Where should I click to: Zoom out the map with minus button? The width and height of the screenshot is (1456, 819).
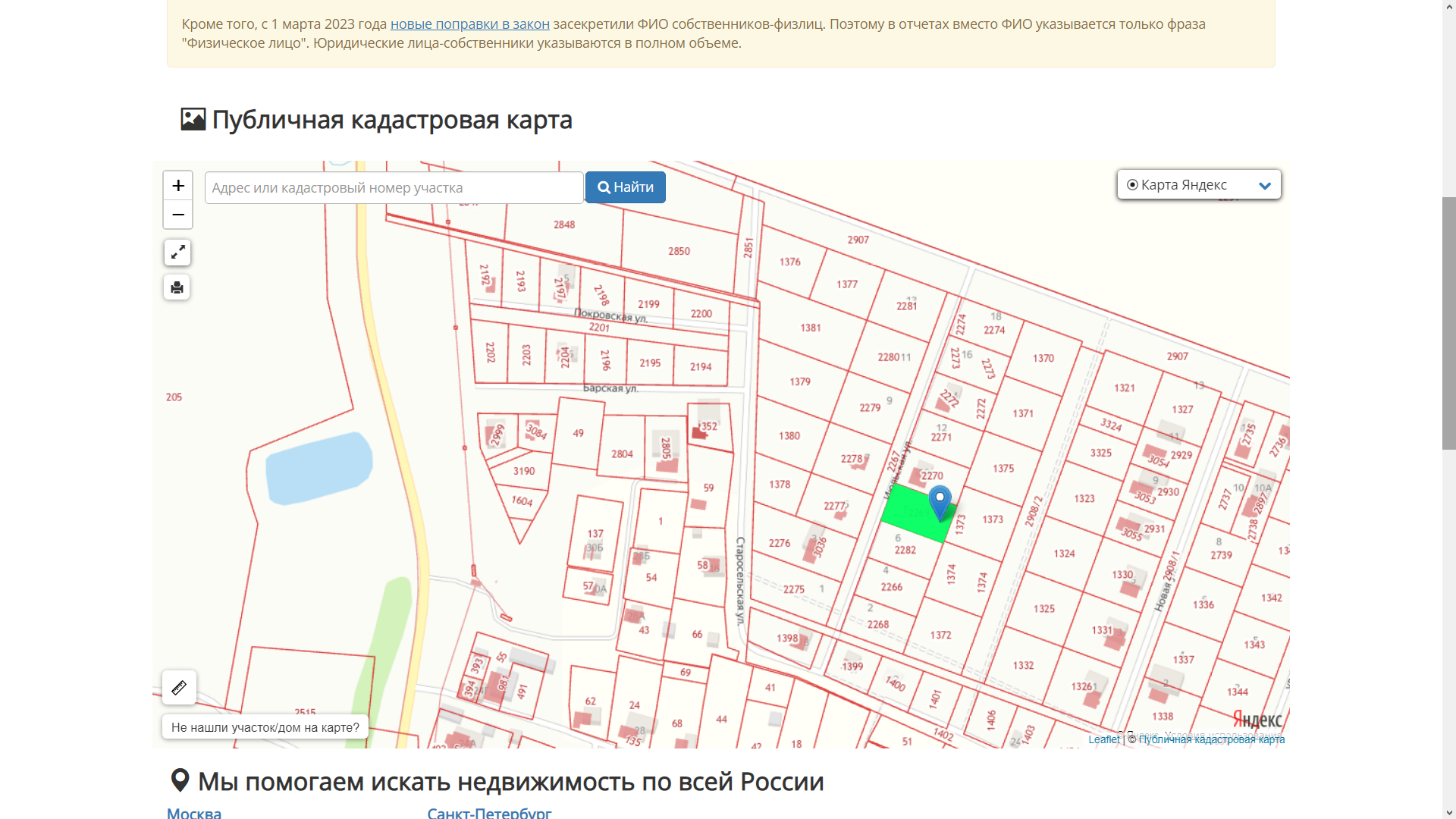(x=178, y=215)
